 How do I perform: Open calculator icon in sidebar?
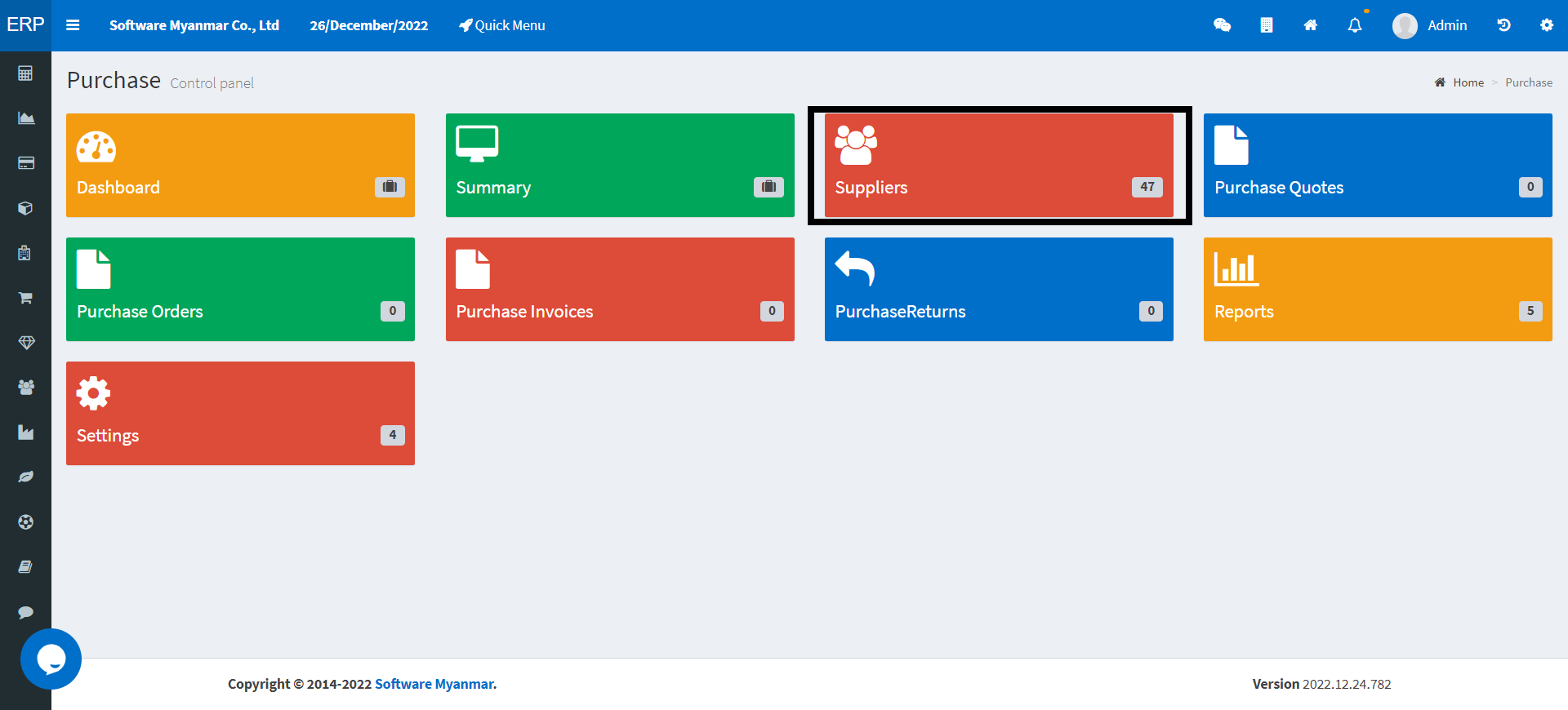(25, 73)
